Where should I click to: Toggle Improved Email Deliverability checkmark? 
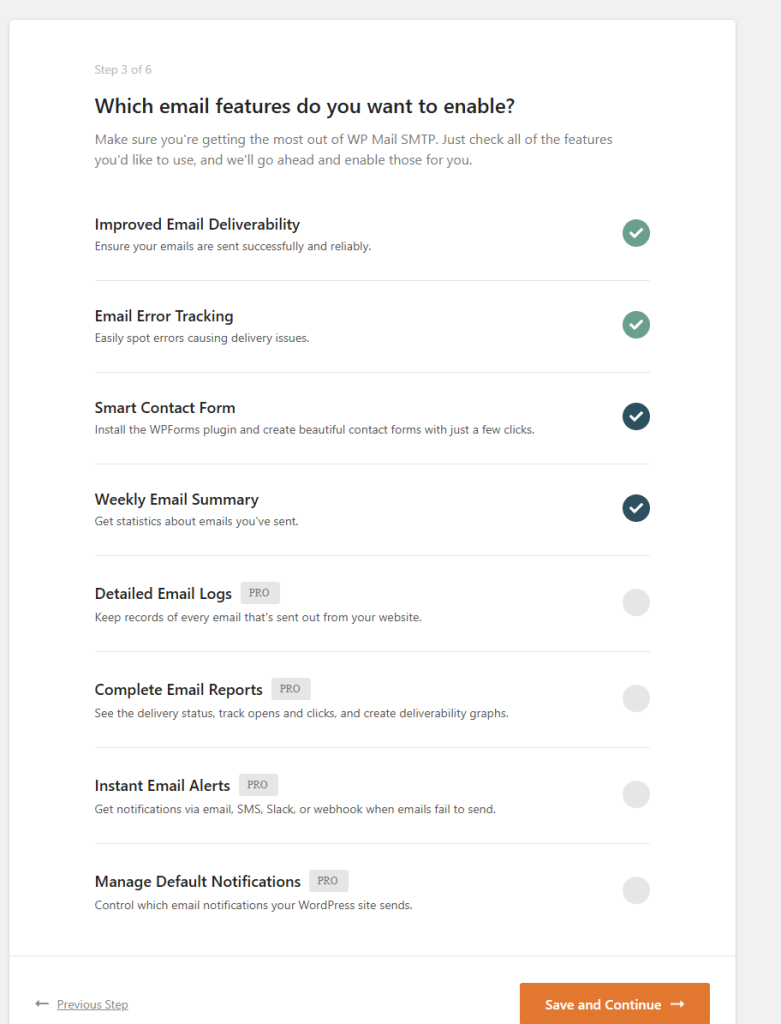point(636,233)
